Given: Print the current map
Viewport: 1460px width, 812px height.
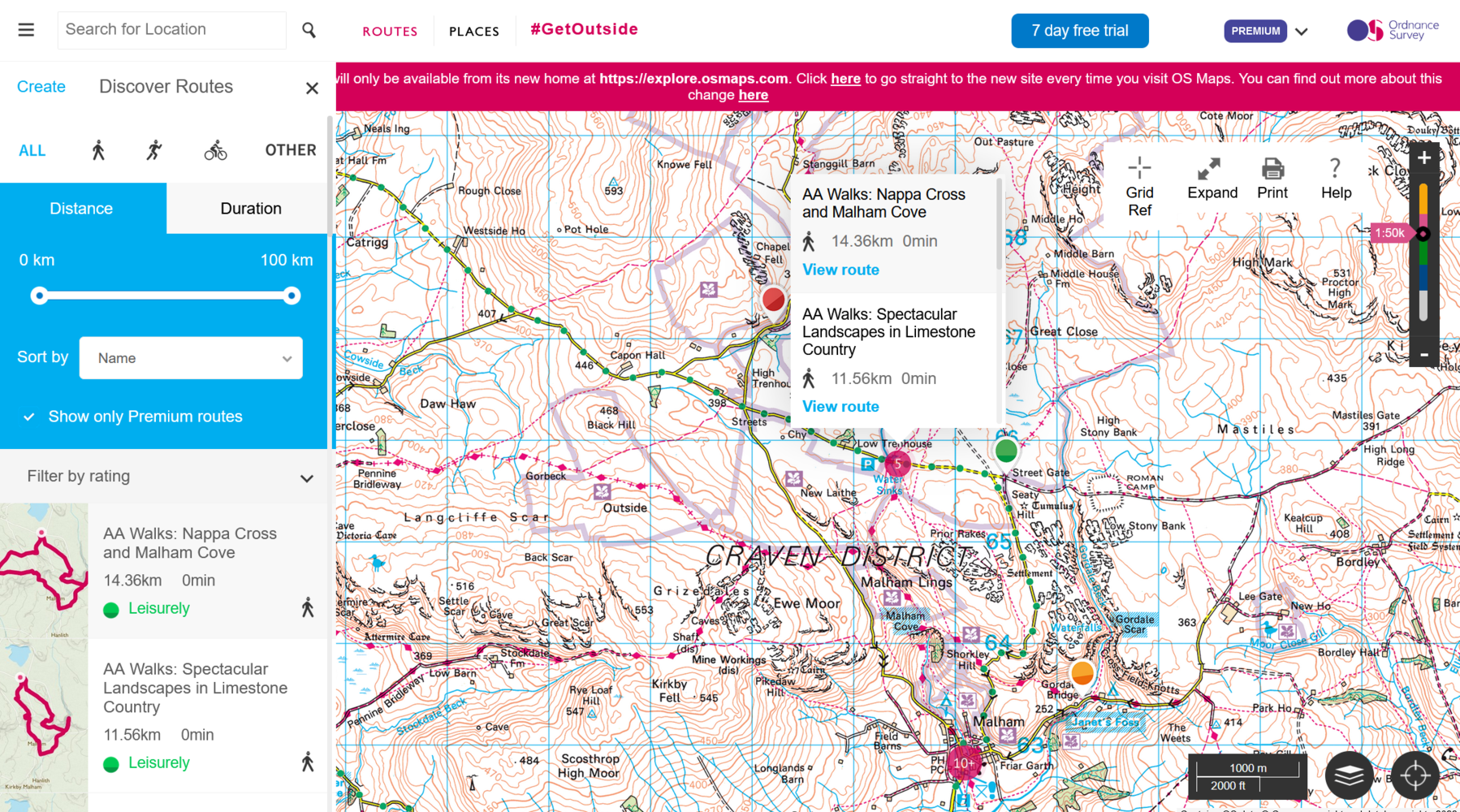Looking at the screenshot, I should coord(1272,179).
